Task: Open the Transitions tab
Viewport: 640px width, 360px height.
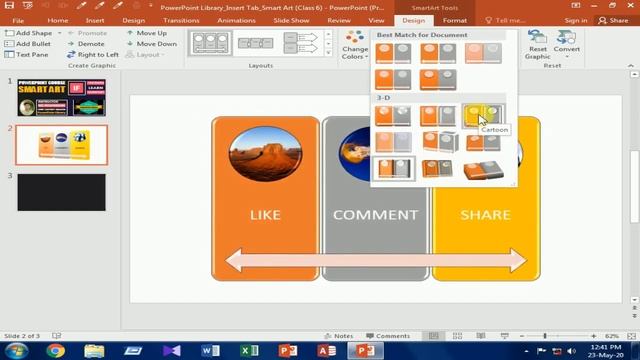Action: pos(181,20)
